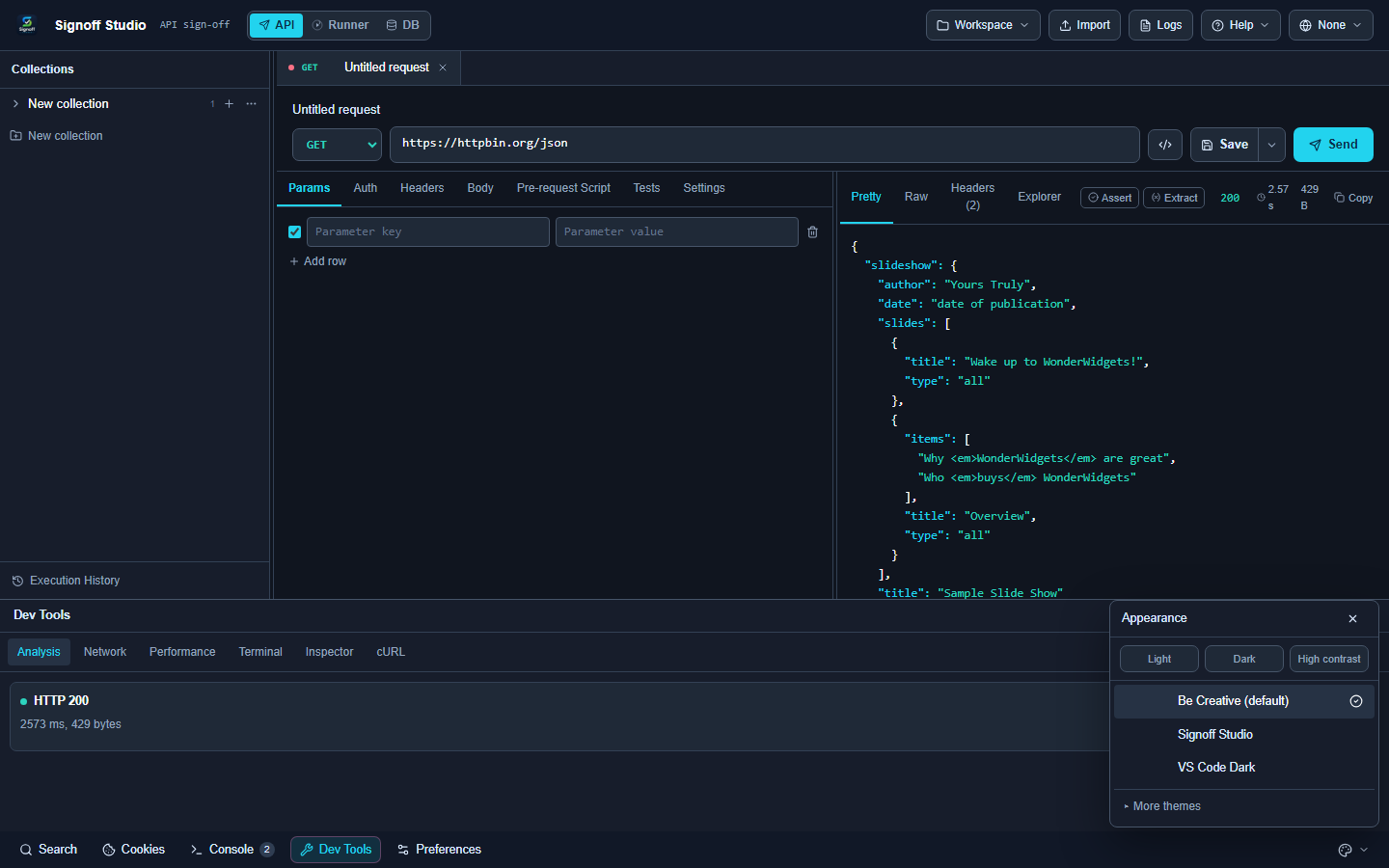1389x868 pixels.
Task: Send the request
Action: coord(1333,145)
